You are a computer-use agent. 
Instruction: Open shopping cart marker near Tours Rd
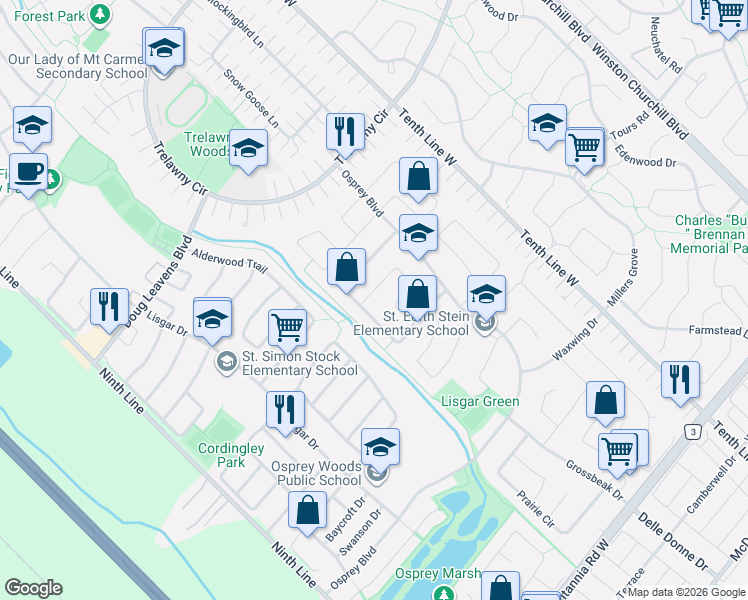(584, 148)
